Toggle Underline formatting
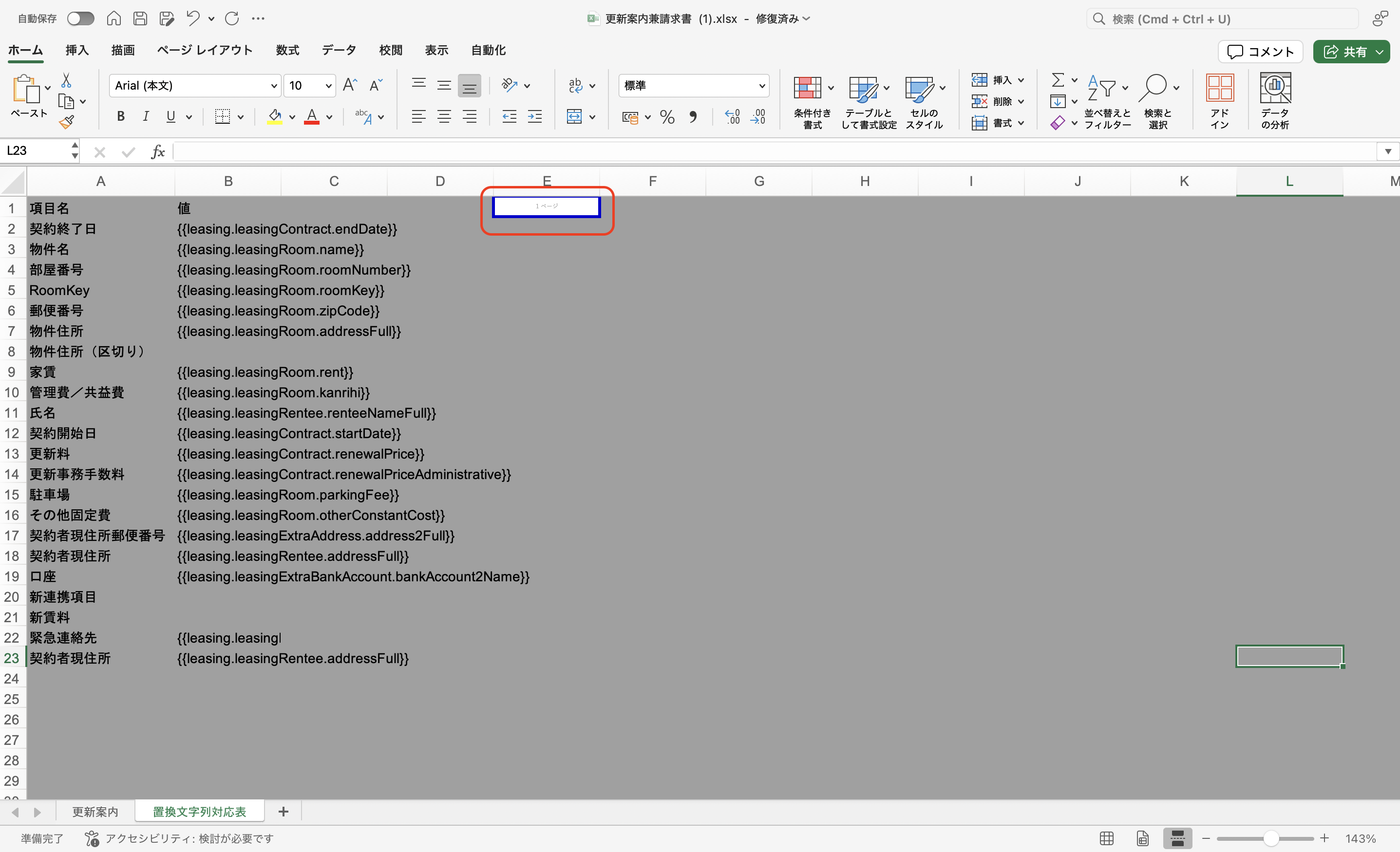The image size is (1400, 852). coord(170,117)
